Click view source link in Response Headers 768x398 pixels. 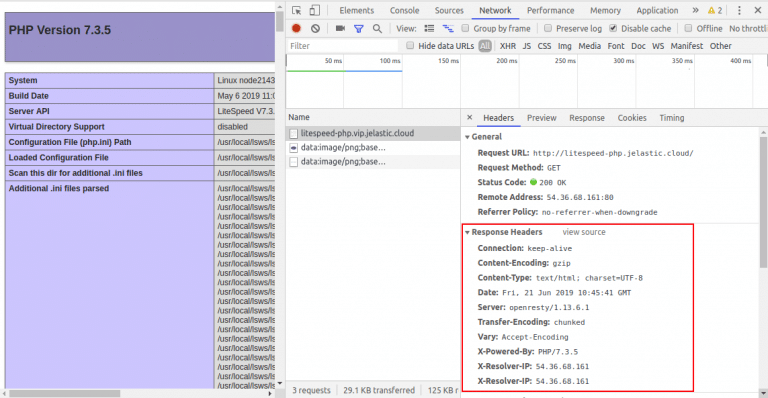click(x=584, y=232)
